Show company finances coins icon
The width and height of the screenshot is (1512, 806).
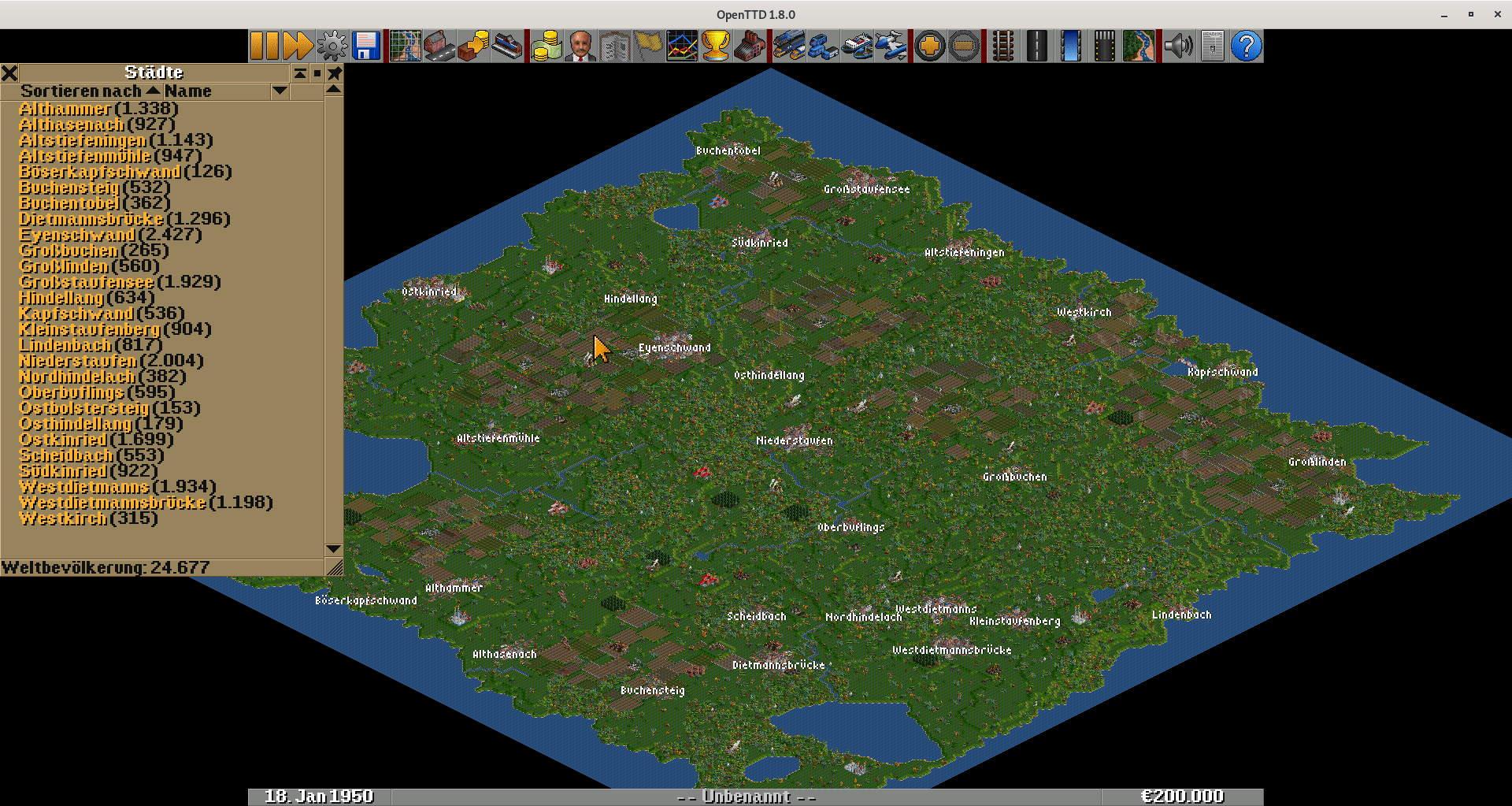coord(547,46)
